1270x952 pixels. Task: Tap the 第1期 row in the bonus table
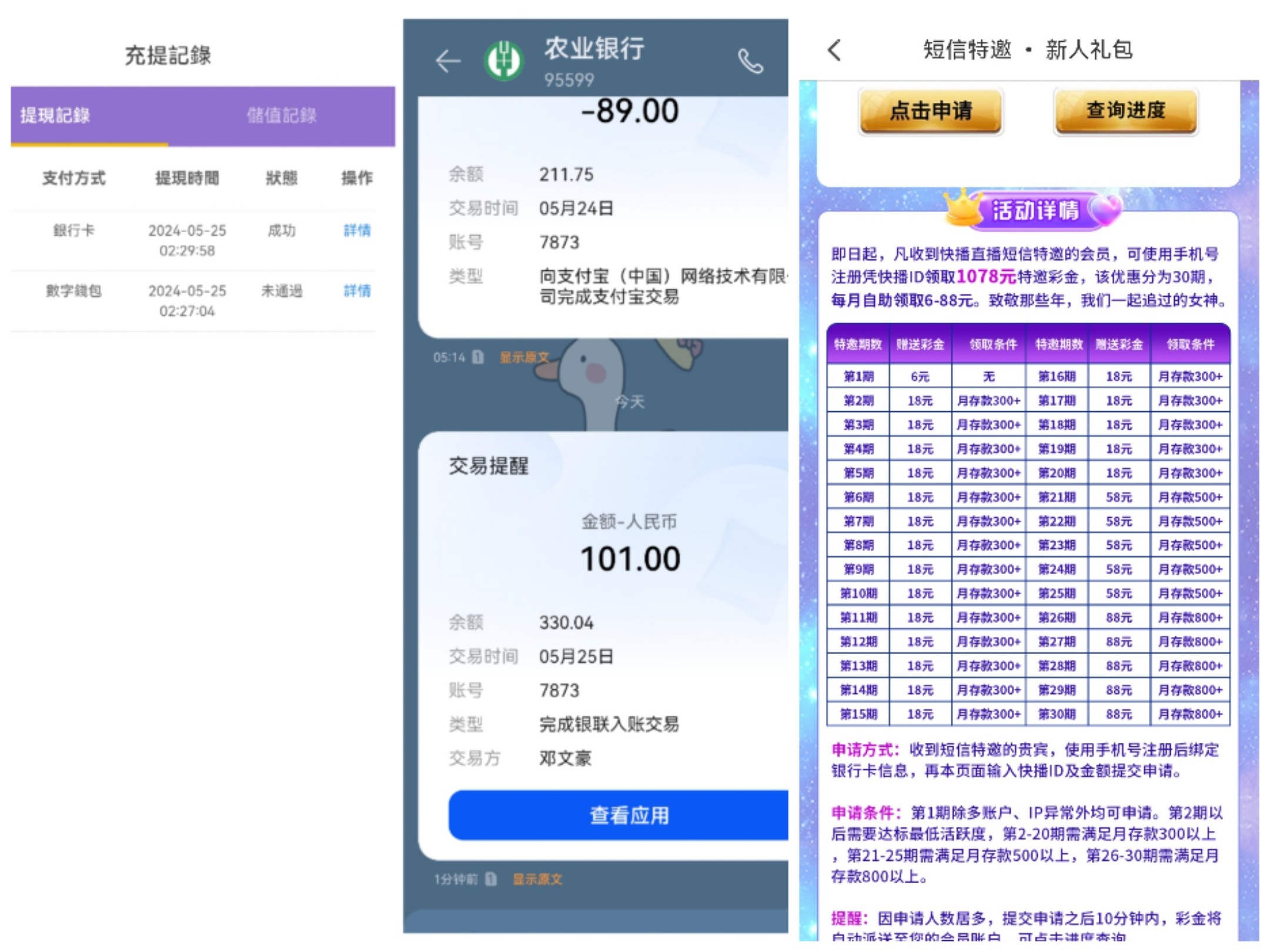[858, 377]
